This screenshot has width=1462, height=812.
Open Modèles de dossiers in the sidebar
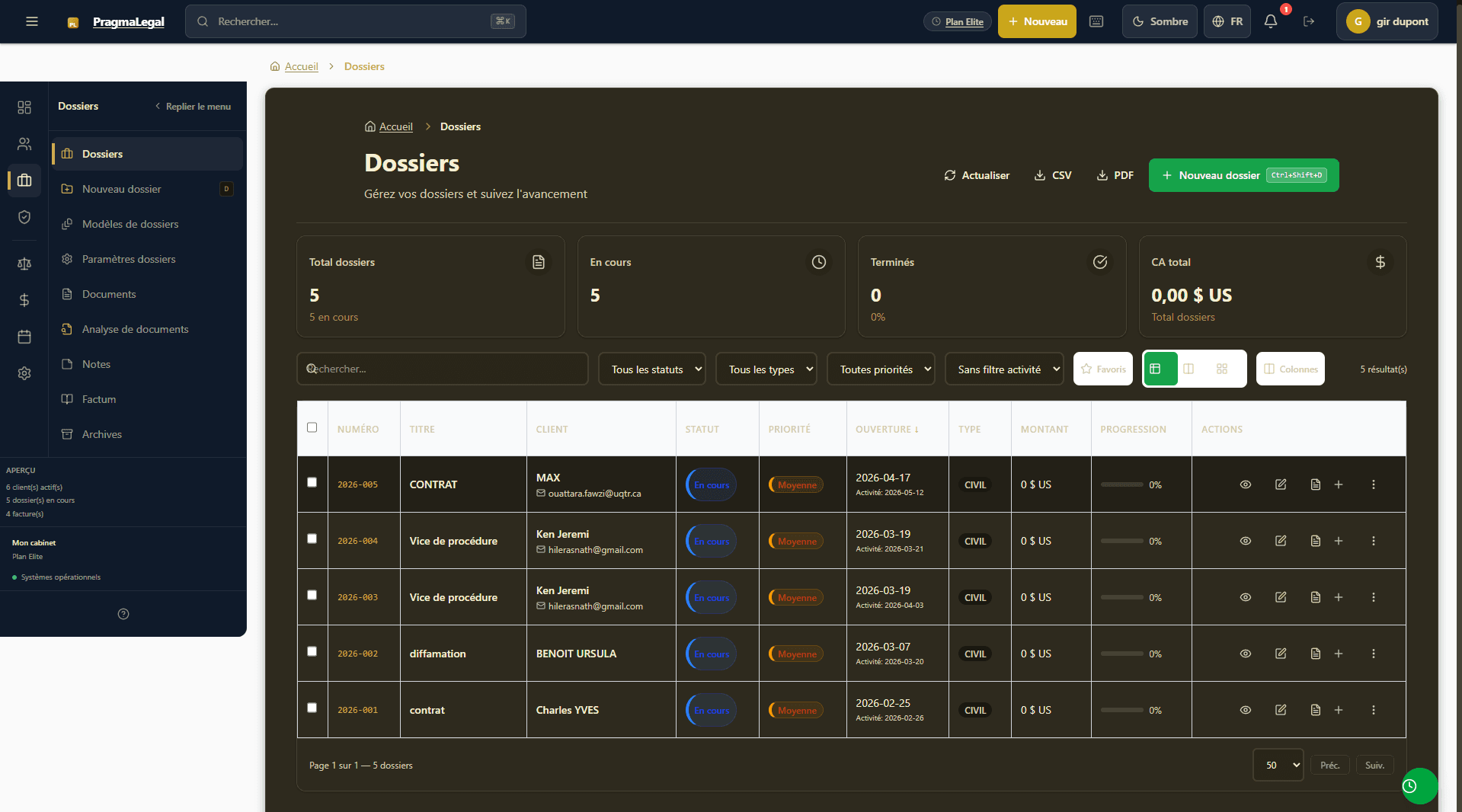130,224
